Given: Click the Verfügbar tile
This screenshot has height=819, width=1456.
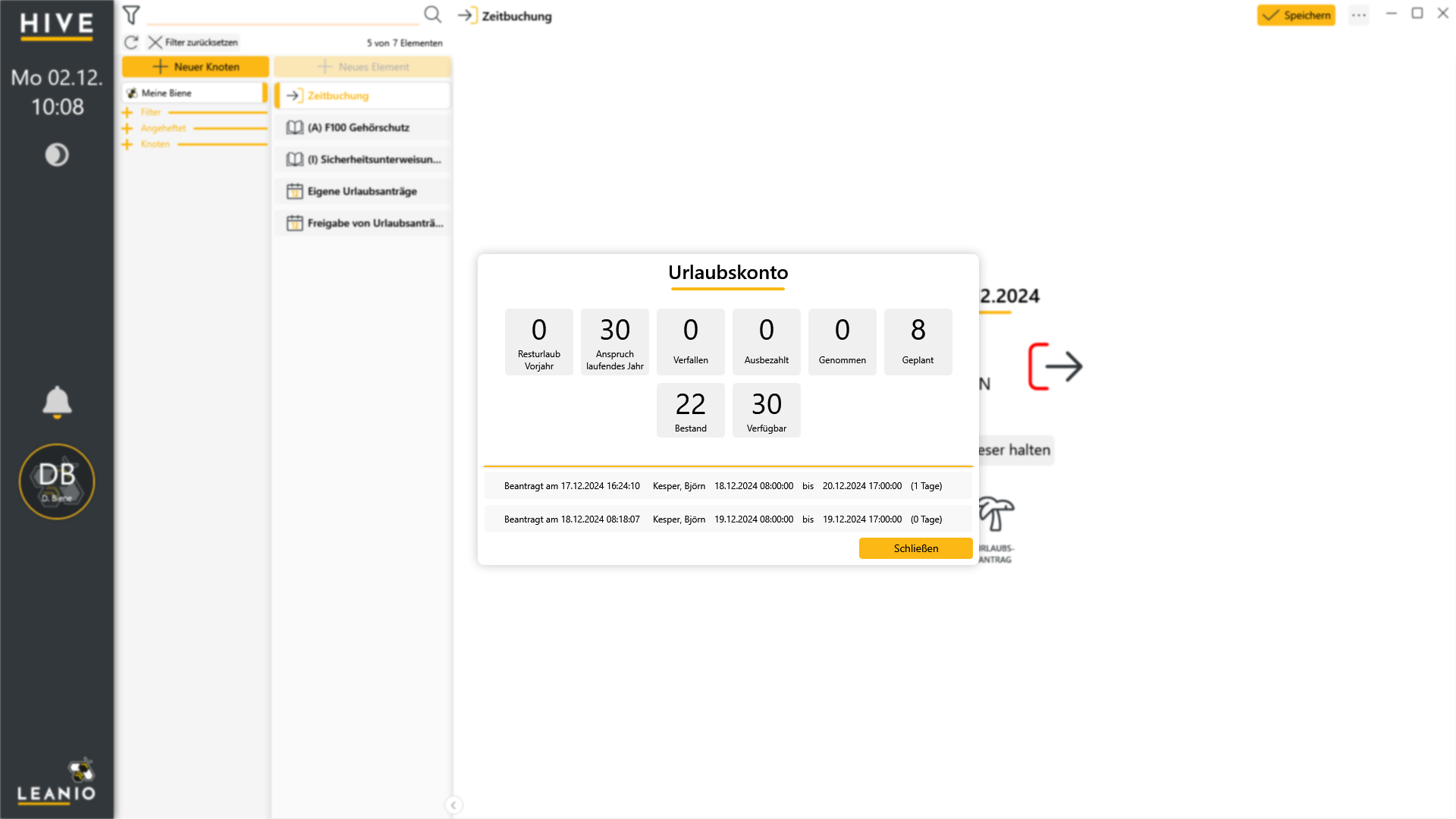Looking at the screenshot, I should (767, 410).
